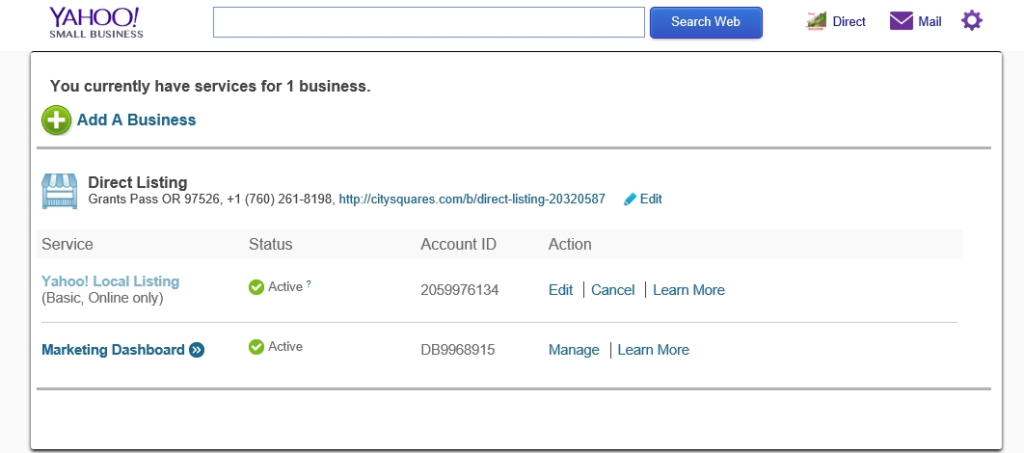Image resolution: width=1024 pixels, height=453 pixels.
Task: Open the Mail link in header
Action: pos(930,22)
